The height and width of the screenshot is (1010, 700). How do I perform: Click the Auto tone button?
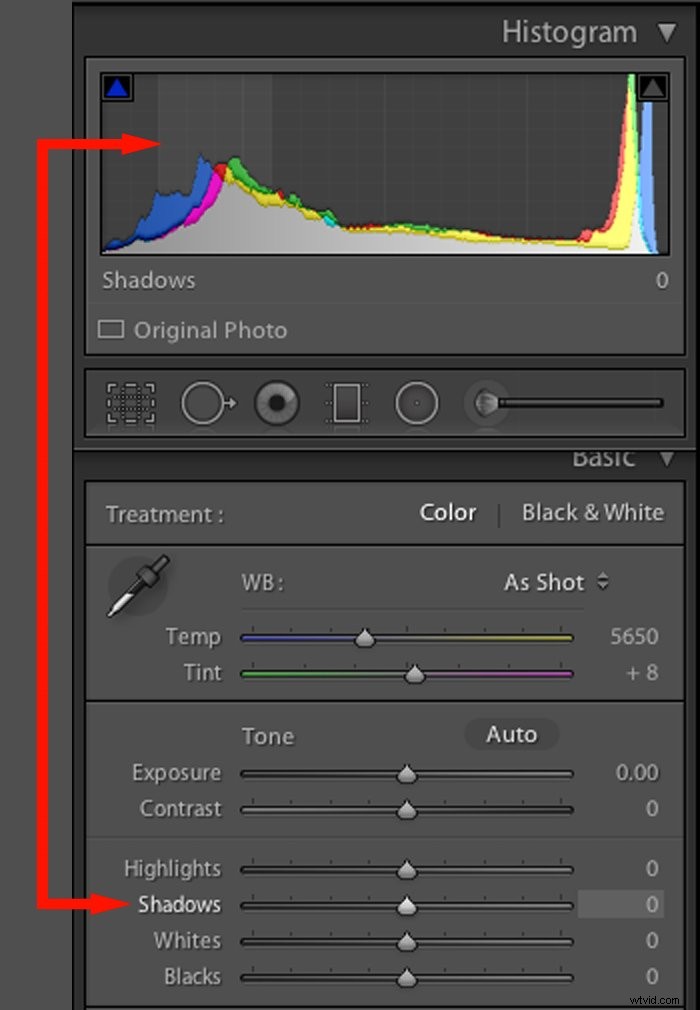pos(511,734)
